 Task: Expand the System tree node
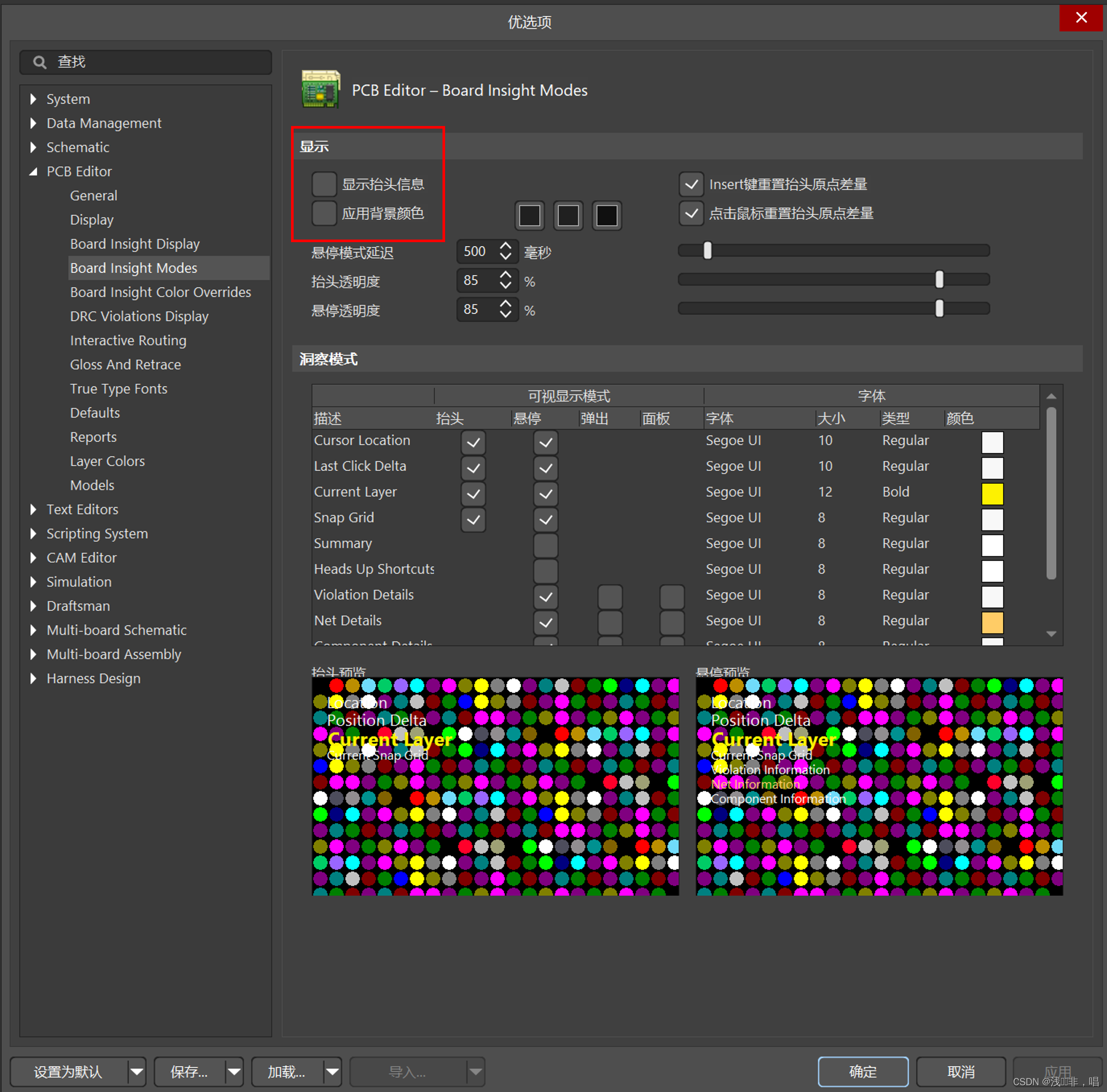pos(33,99)
